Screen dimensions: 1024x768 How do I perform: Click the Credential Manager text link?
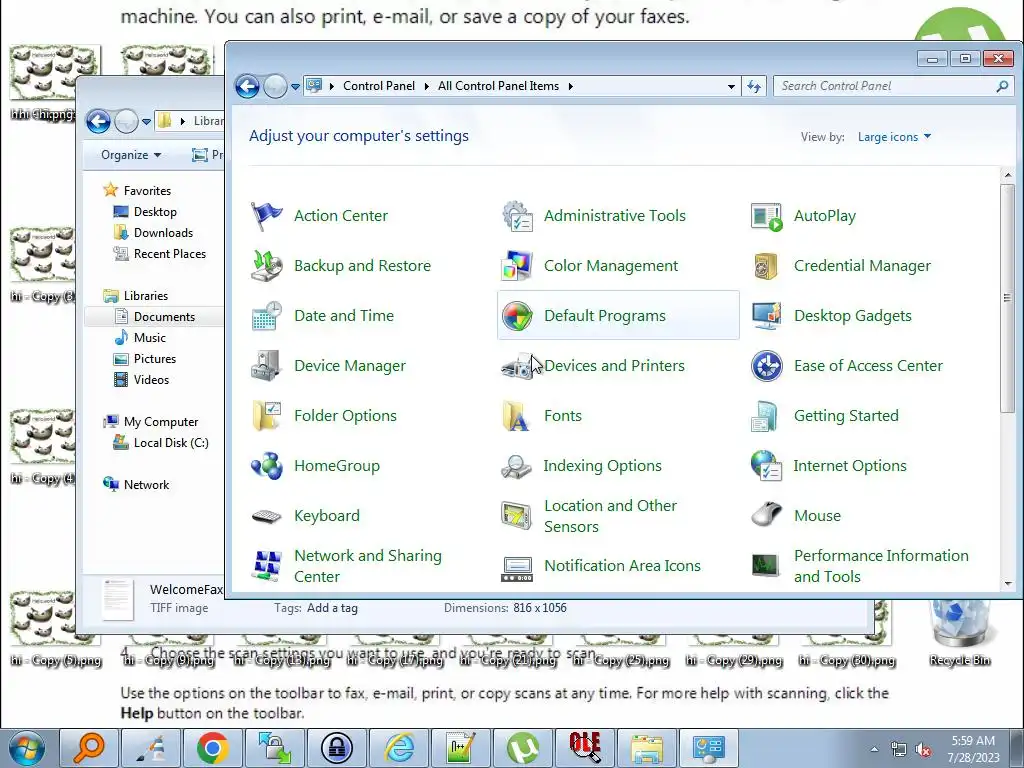pyautogui.click(x=862, y=266)
